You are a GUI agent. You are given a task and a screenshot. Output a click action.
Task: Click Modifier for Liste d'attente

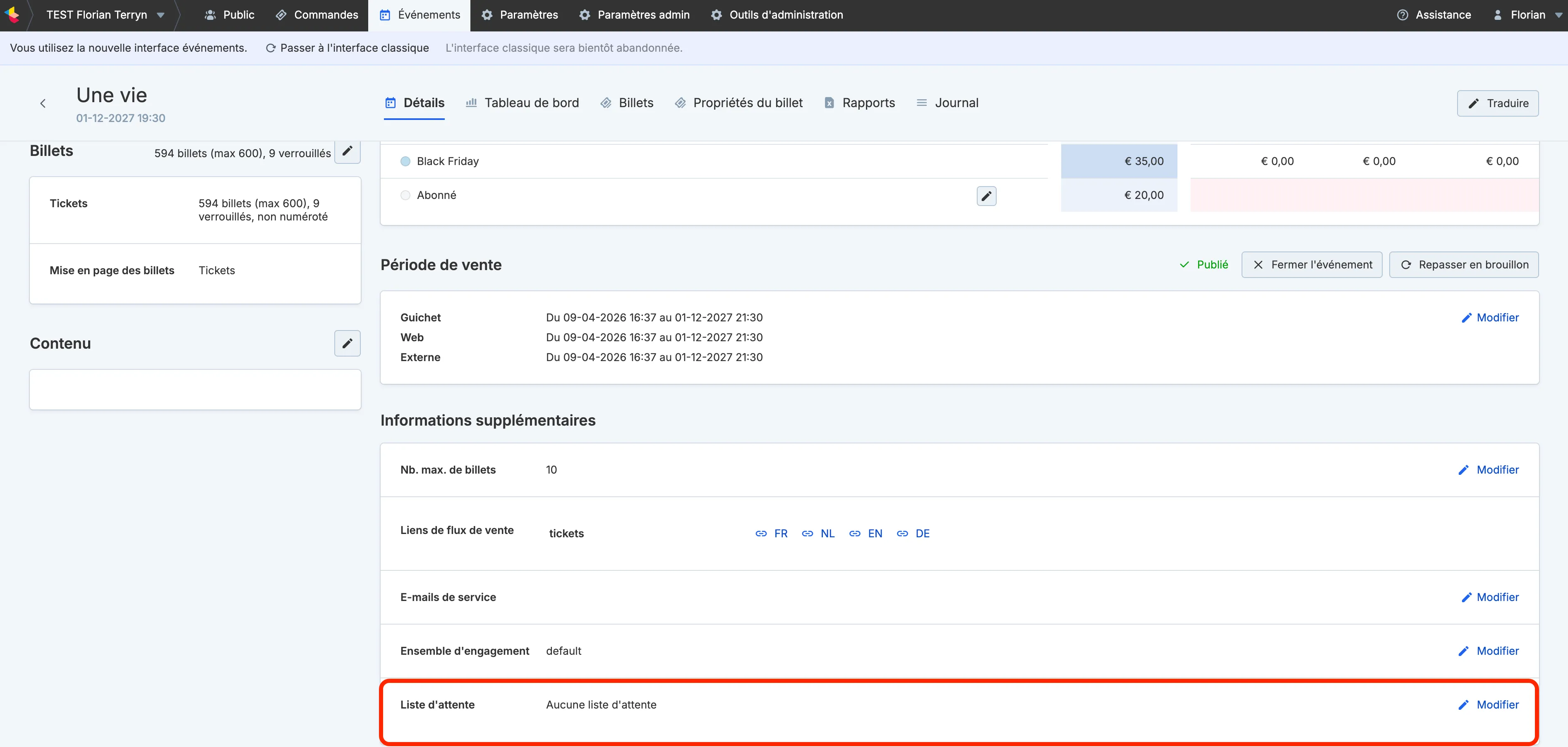[1488, 704]
